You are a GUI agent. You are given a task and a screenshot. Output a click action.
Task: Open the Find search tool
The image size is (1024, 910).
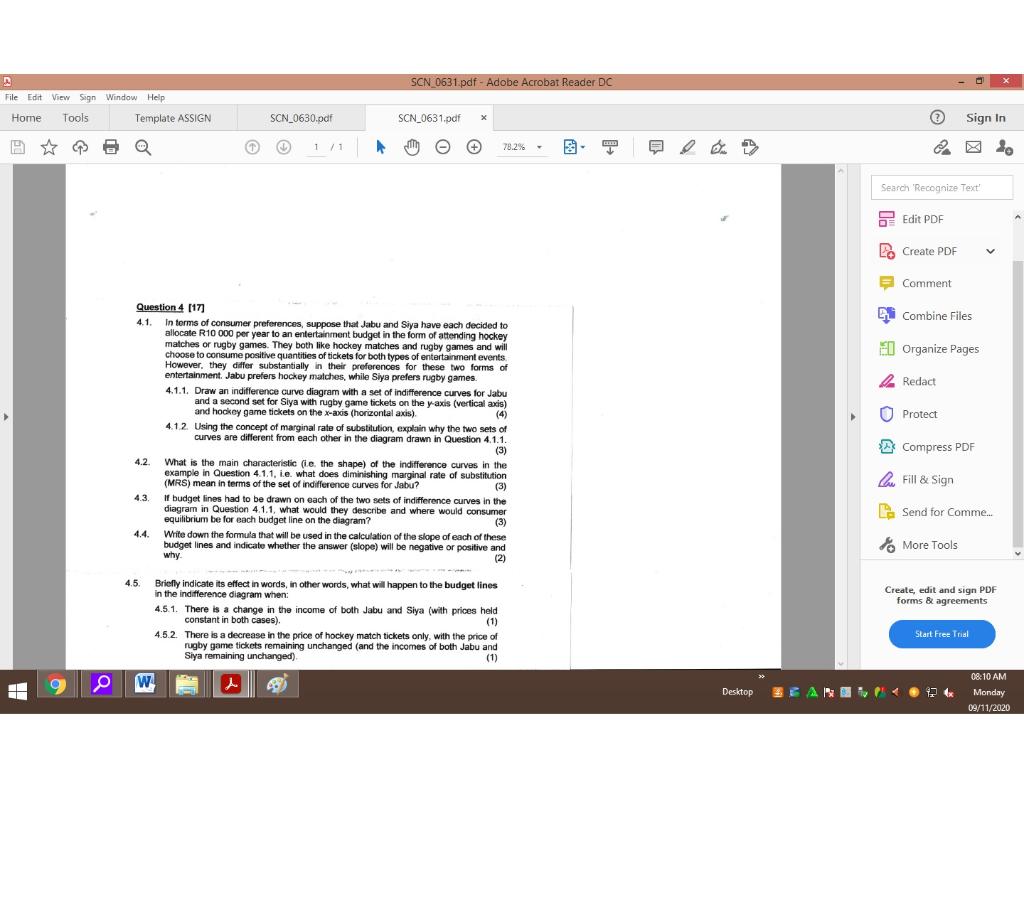(x=143, y=147)
